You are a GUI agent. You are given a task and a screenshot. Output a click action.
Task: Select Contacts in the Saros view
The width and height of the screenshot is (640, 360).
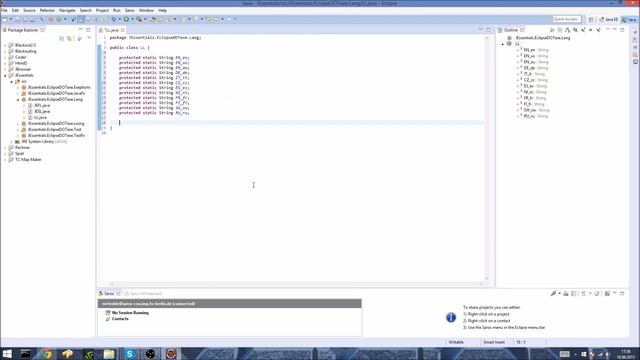(x=120, y=319)
